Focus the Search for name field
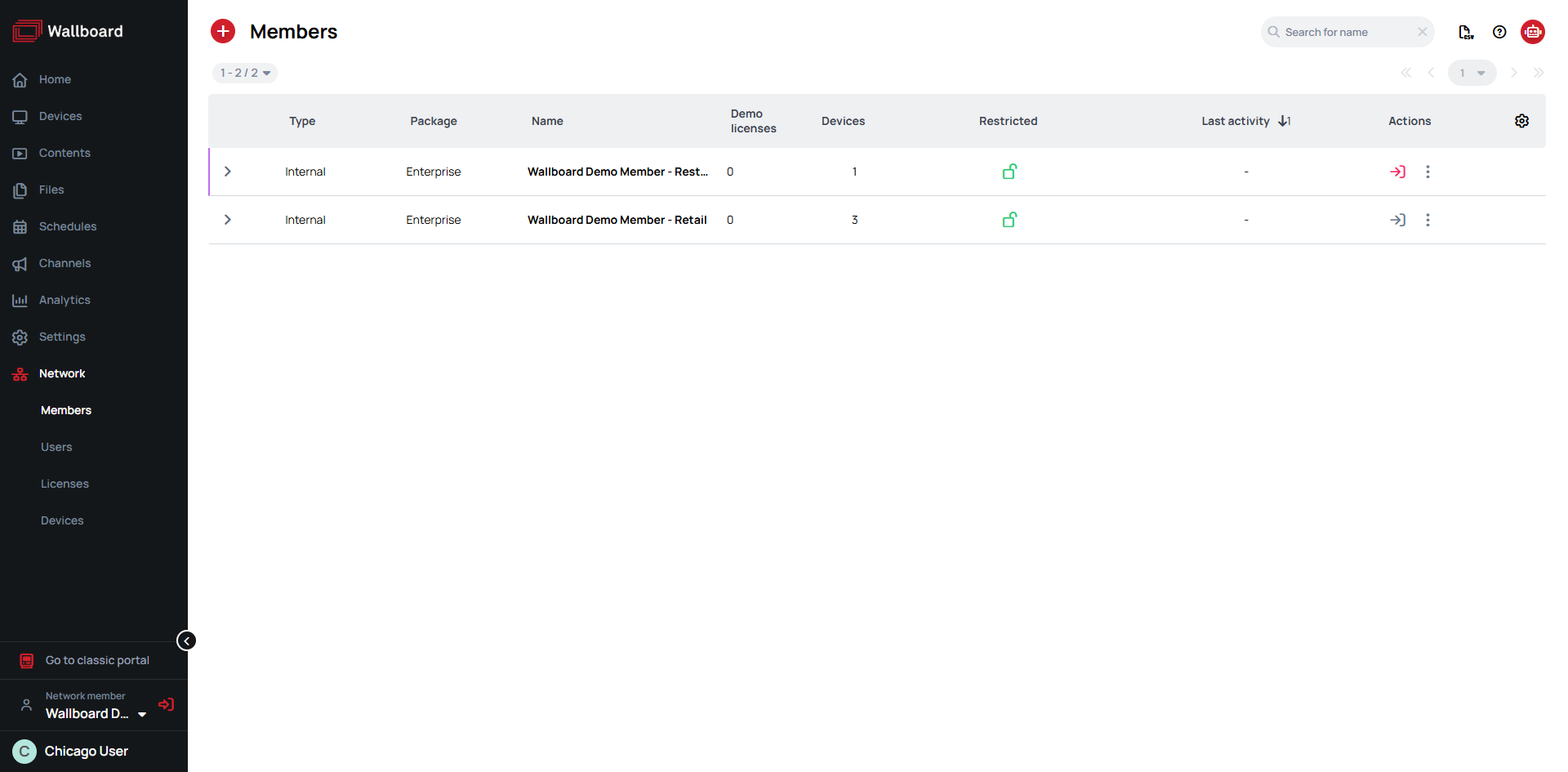 pyautogui.click(x=1347, y=32)
